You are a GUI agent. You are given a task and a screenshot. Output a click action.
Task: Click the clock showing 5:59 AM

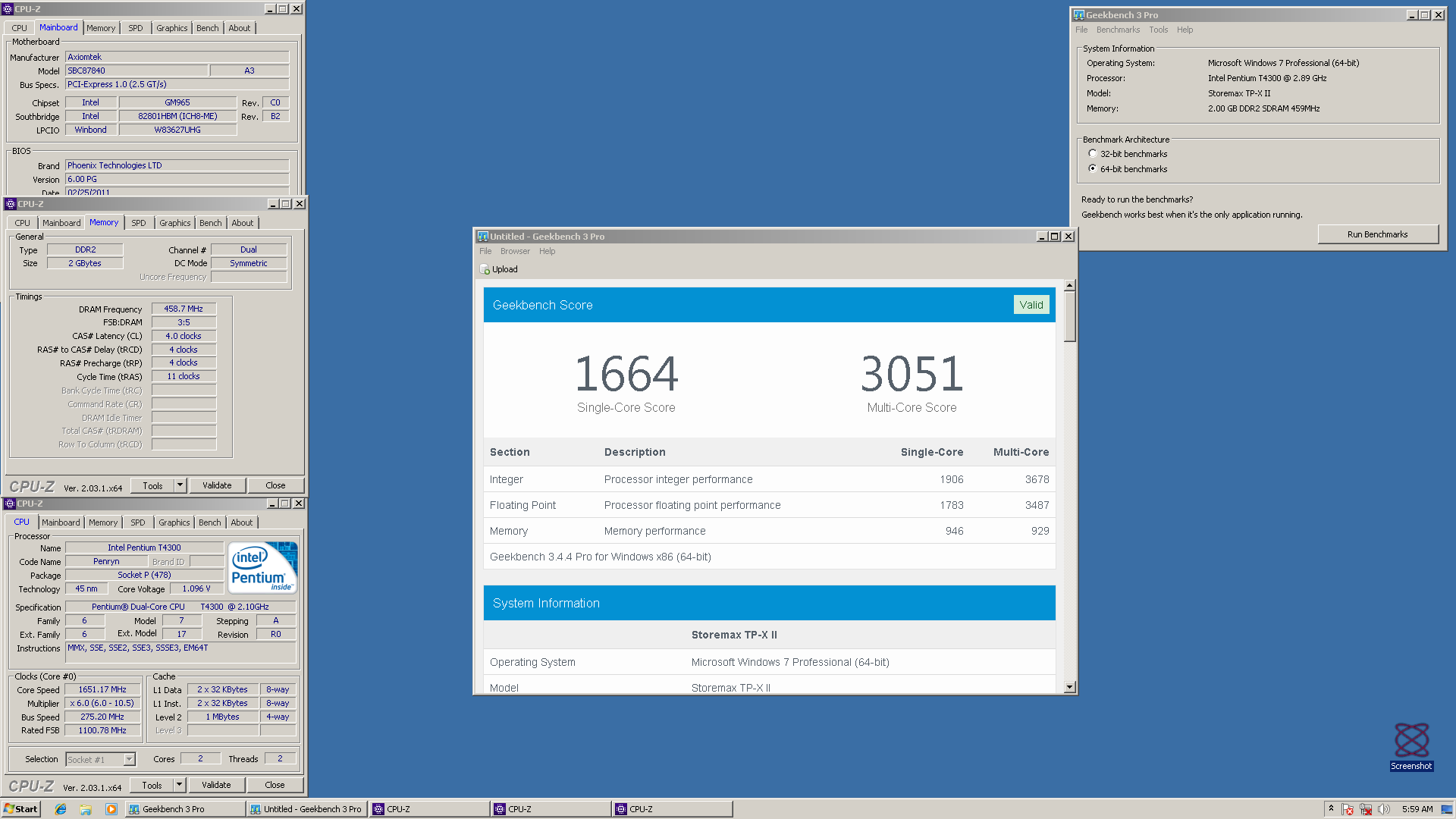[x=1417, y=809]
